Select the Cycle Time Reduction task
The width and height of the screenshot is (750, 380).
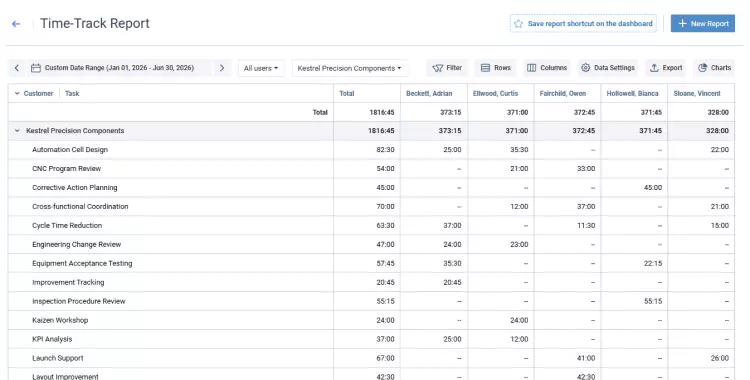[x=67, y=225]
